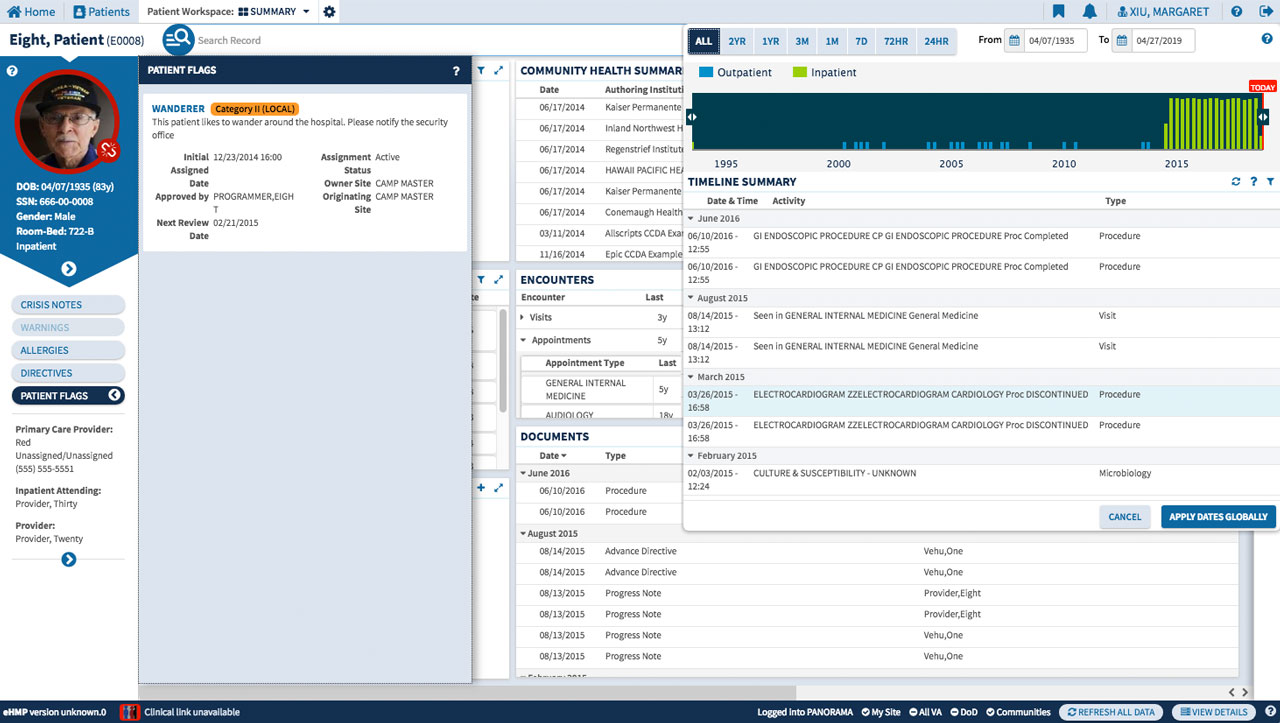Select the 3M time range
Viewport: 1280px width, 723px height.
click(802, 41)
